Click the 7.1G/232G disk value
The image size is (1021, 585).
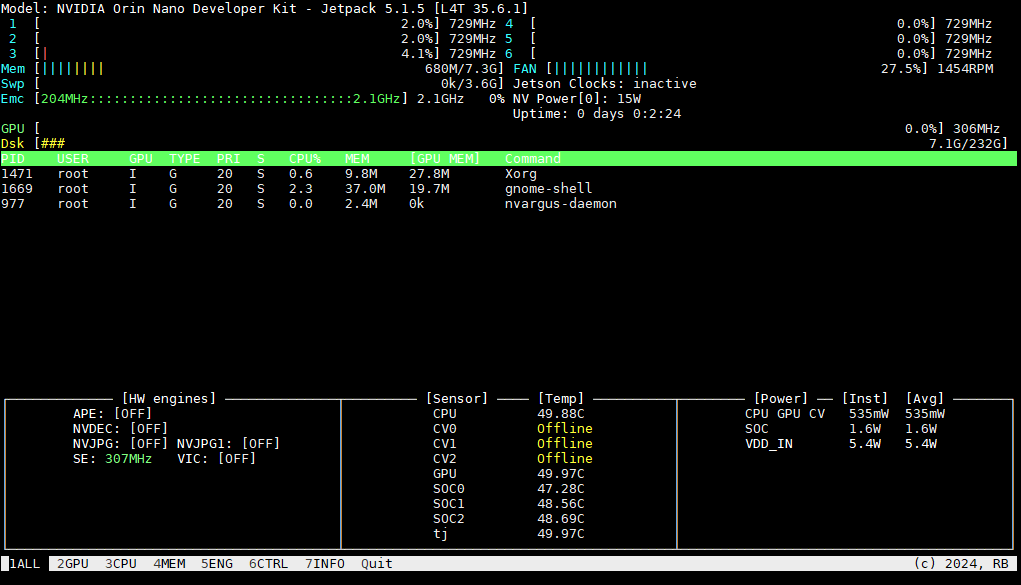click(x=965, y=143)
